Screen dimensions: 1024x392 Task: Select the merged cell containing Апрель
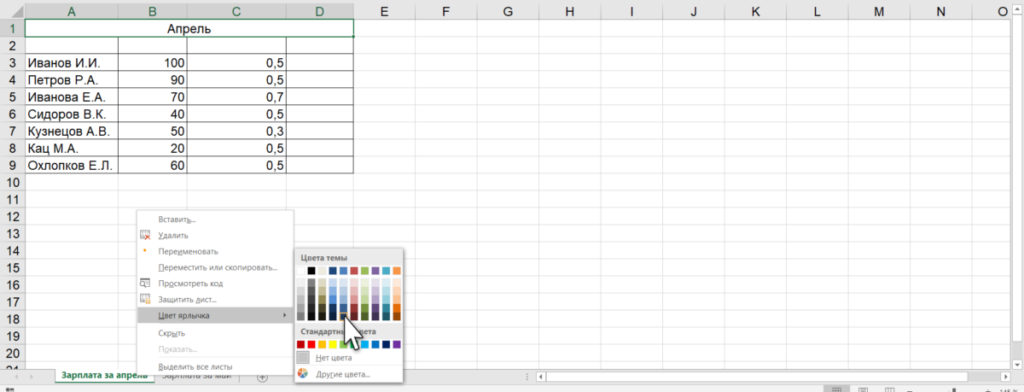[189, 29]
